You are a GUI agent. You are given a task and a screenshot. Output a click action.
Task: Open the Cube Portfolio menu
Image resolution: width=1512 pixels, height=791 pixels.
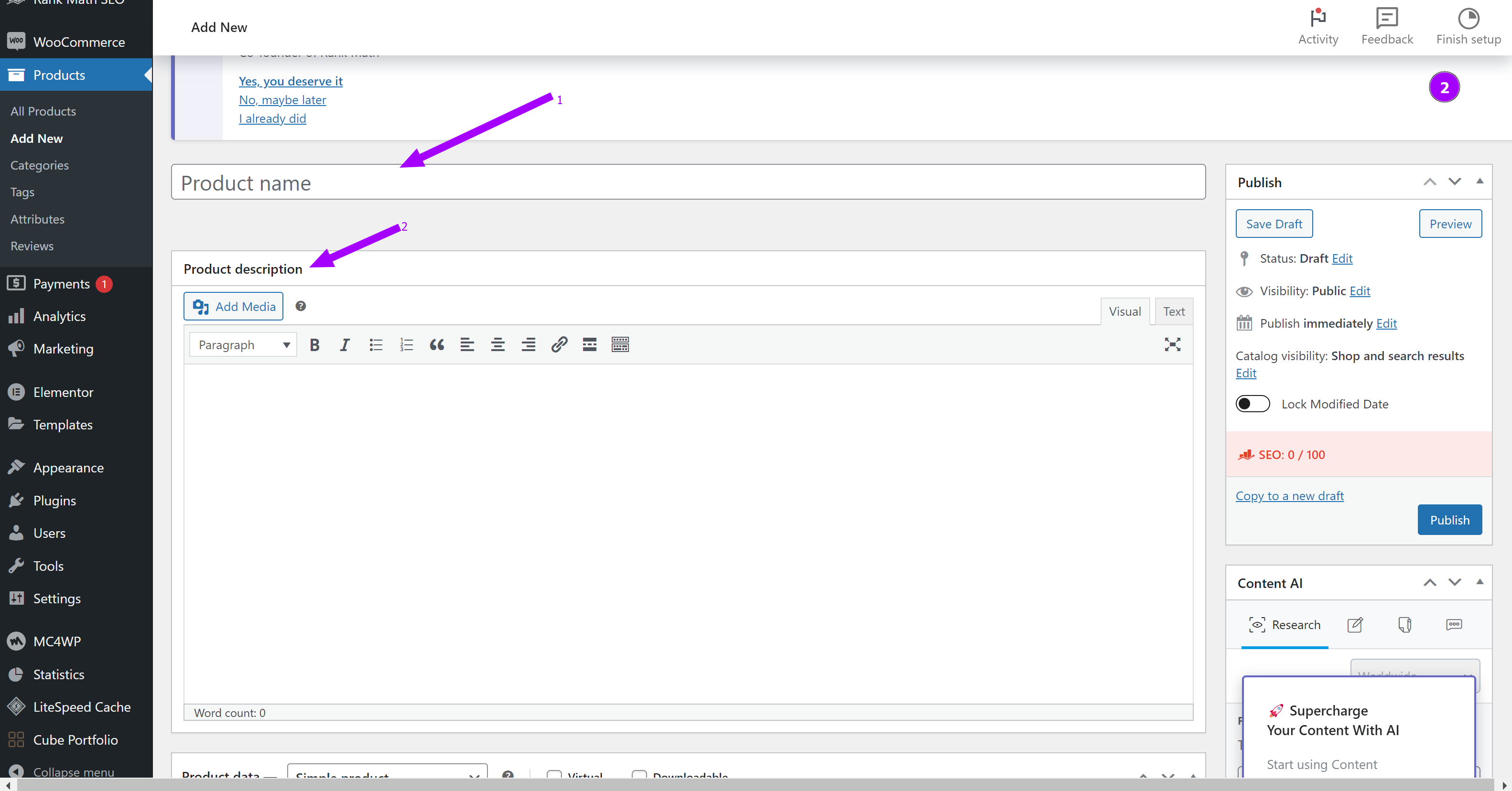pos(76,739)
